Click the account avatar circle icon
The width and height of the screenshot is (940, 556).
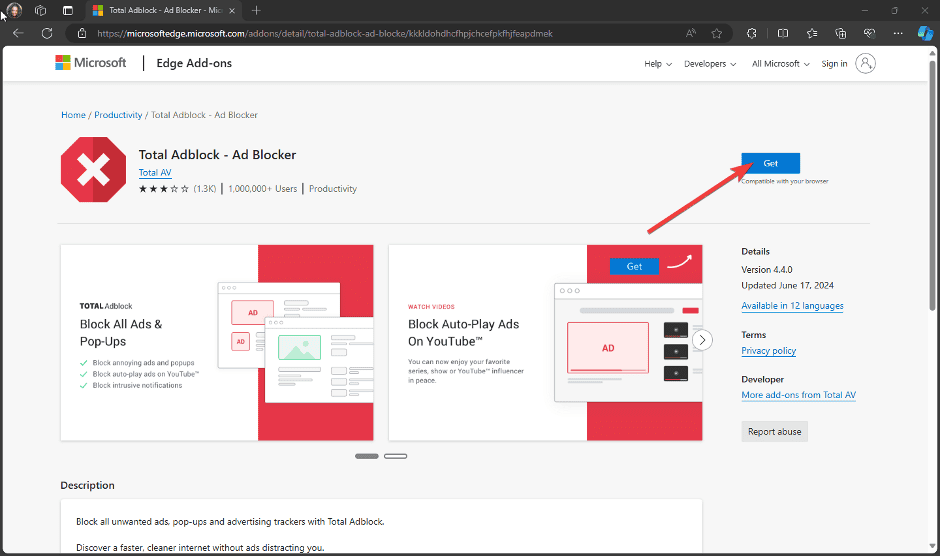tap(865, 63)
